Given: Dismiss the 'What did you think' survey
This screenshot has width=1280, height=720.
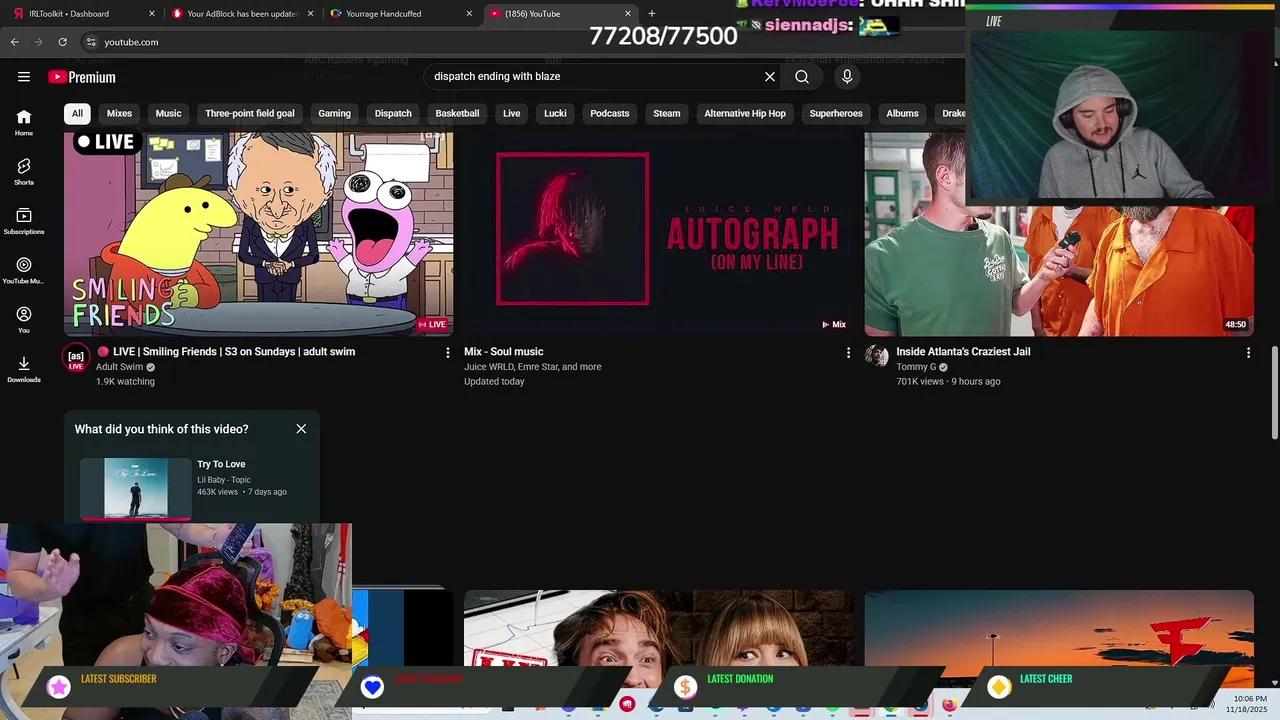Looking at the screenshot, I should pyautogui.click(x=301, y=429).
